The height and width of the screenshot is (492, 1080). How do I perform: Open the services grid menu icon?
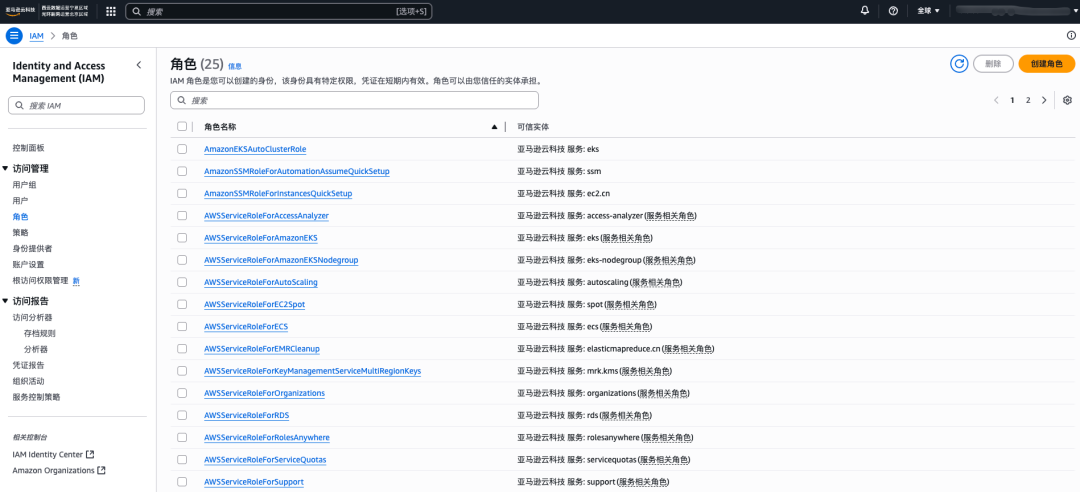tap(111, 11)
